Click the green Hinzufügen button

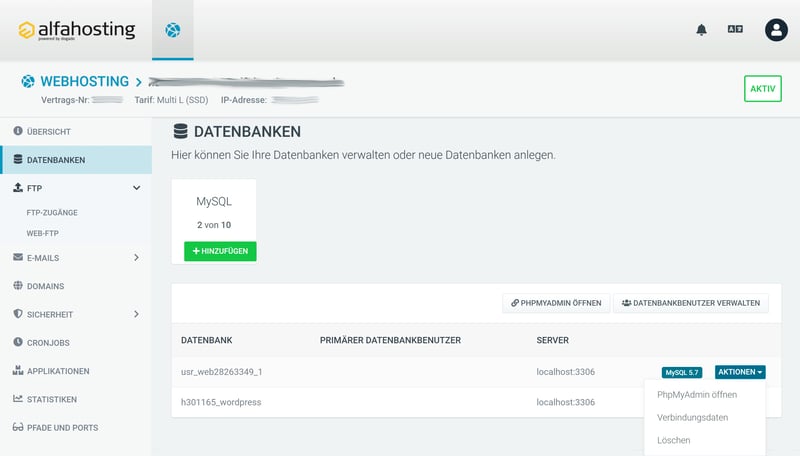pyautogui.click(x=220, y=251)
